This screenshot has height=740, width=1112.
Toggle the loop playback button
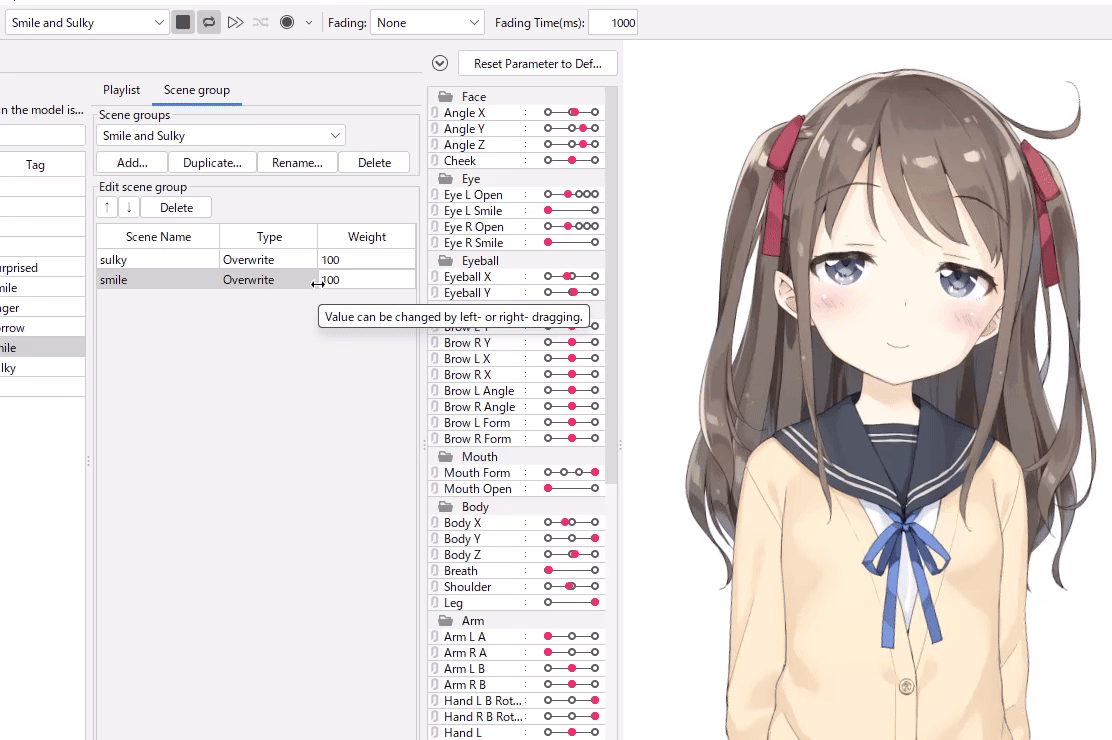(208, 22)
